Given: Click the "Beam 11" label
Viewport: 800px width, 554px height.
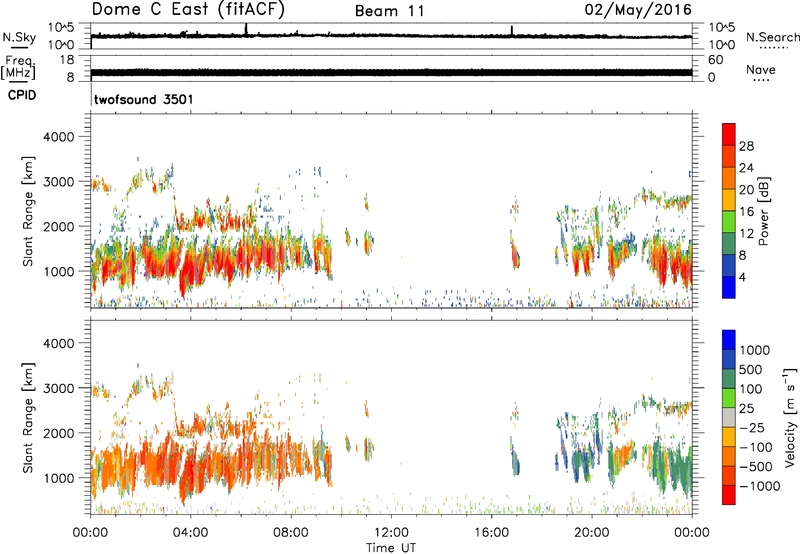Looking at the screenshot, I should (x=390, y=11).
